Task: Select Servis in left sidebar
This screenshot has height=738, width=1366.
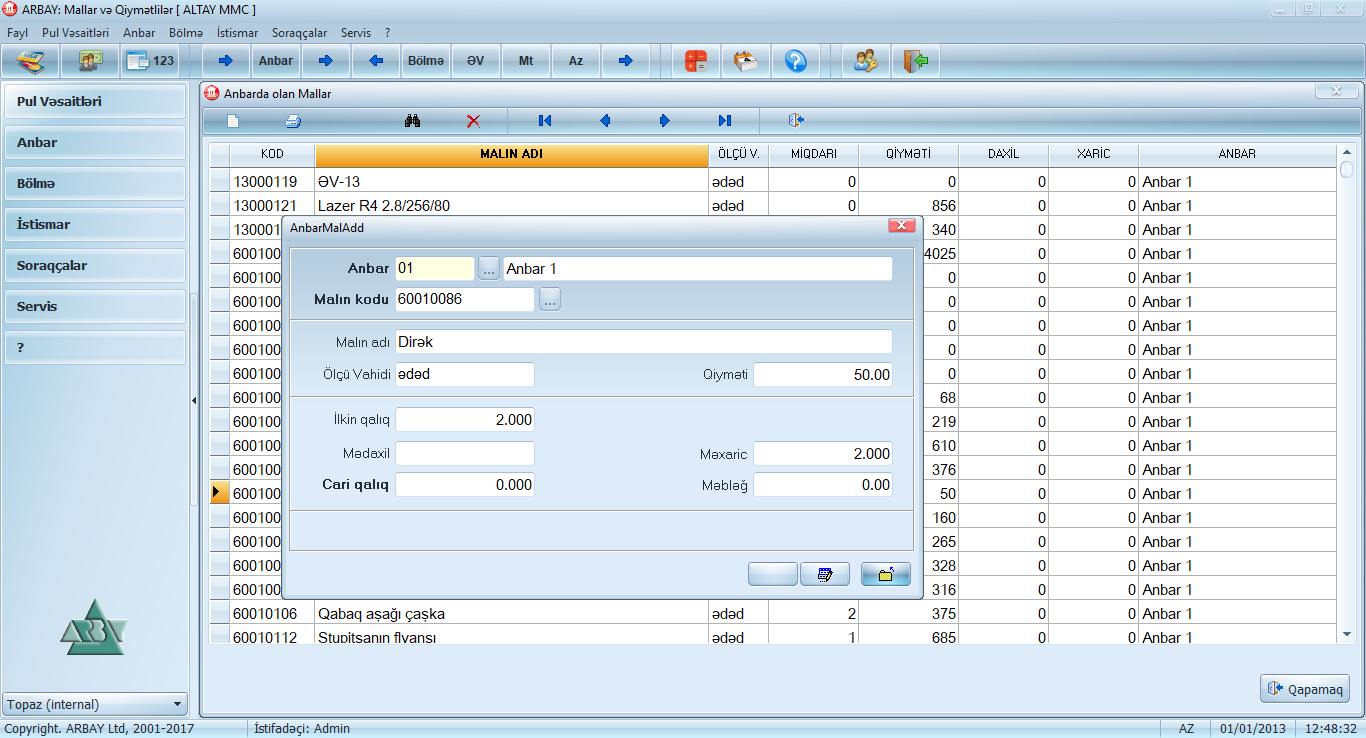Action: [95, 306]
